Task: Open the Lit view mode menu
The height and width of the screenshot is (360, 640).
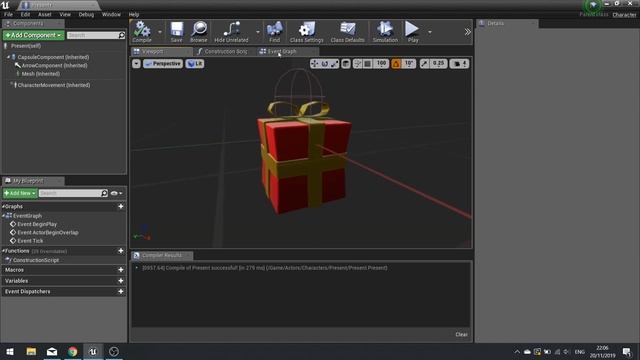Action: click(195, 64)
